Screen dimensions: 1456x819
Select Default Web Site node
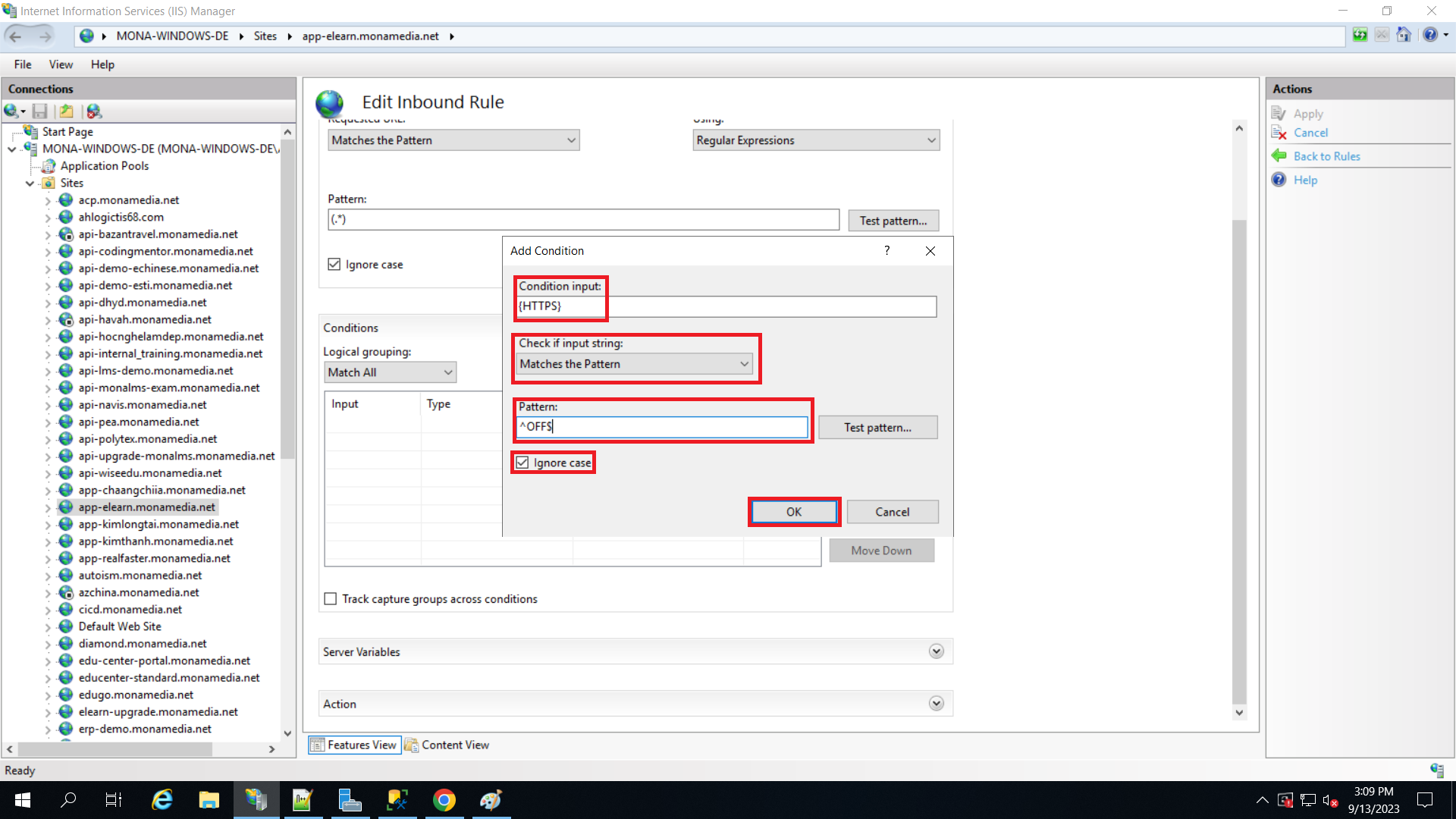[120, 626]
